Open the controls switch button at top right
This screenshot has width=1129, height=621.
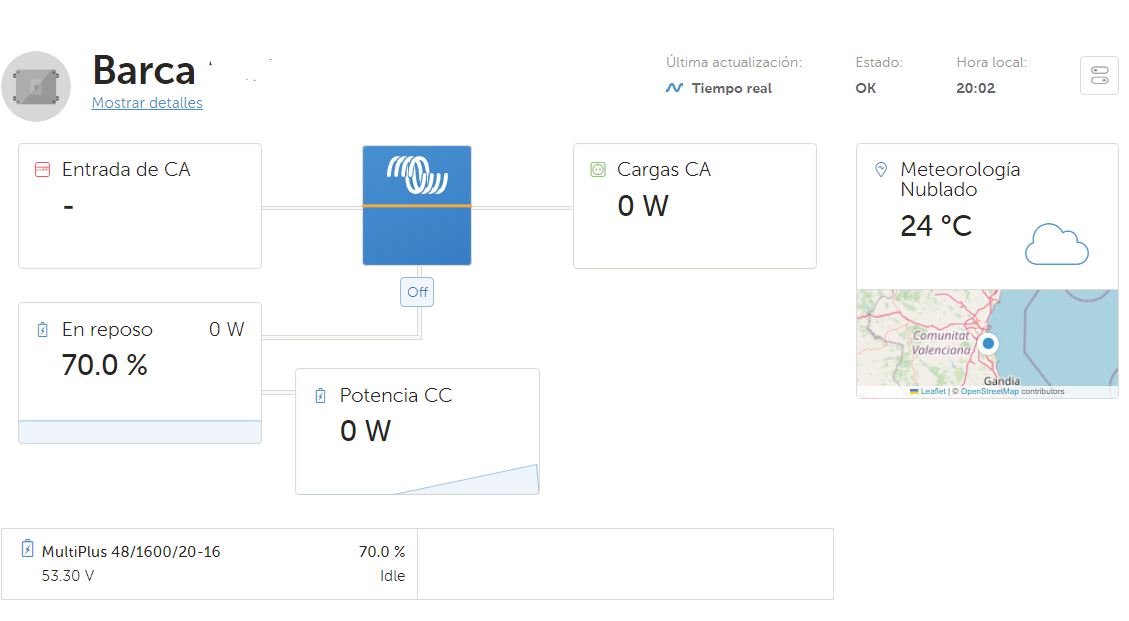pyautogui.click(x=1099, y=76)
